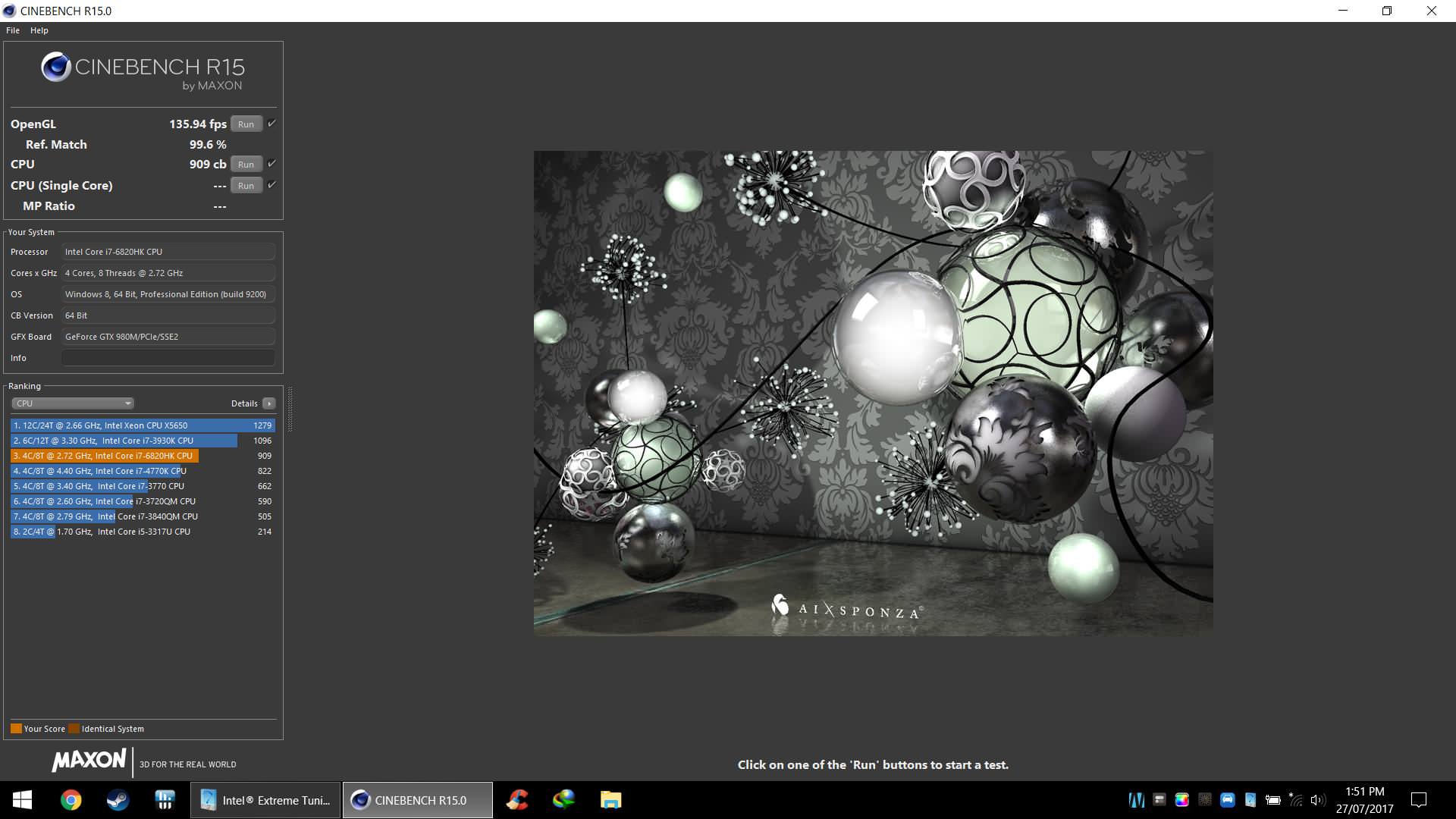The image size is (1456, 819).
Task: Select highlighted ranking row i7-6820HK
Action: pyautogui.click(x=143, y=456)
